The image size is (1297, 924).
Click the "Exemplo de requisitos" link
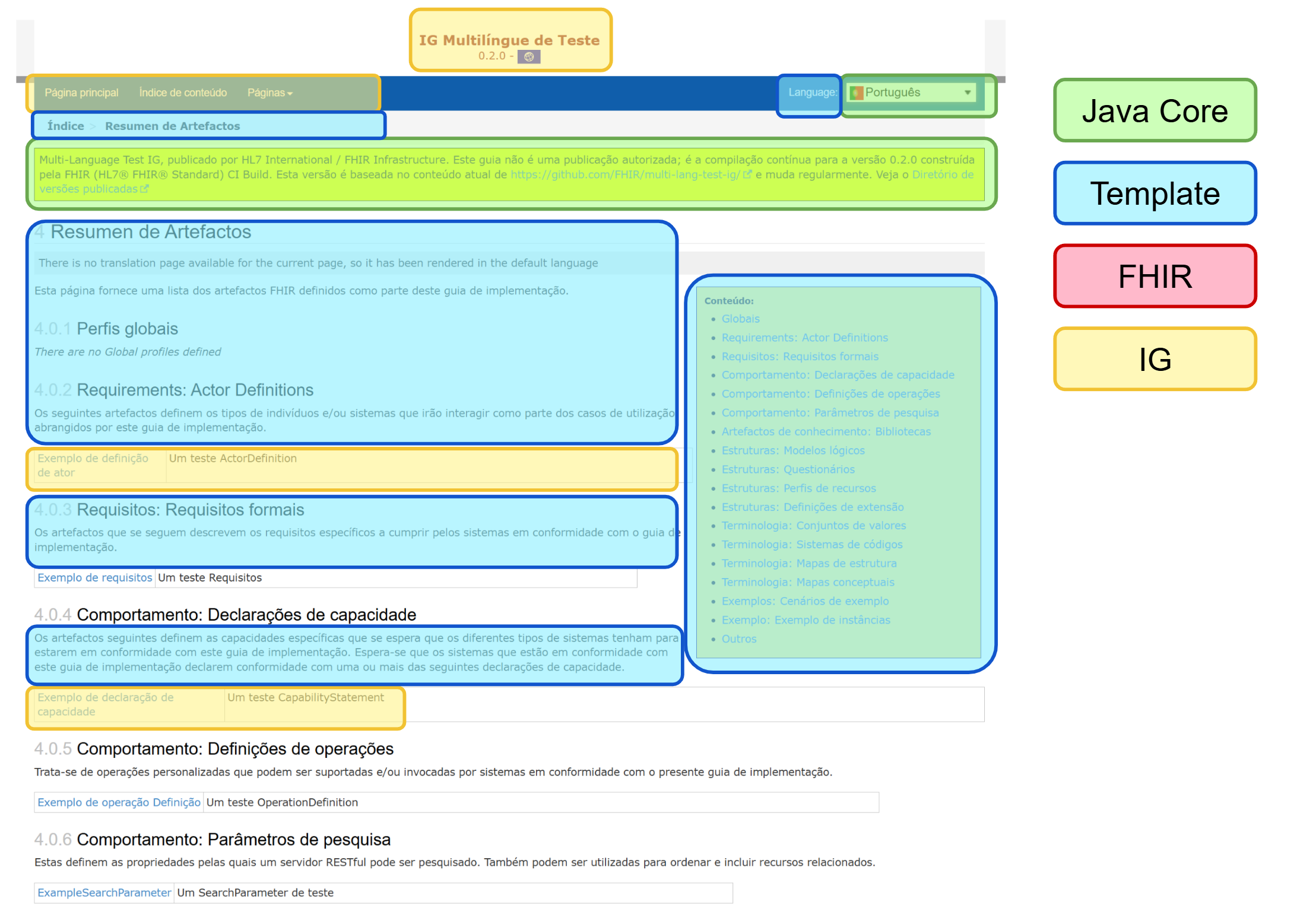coord(94,577)
